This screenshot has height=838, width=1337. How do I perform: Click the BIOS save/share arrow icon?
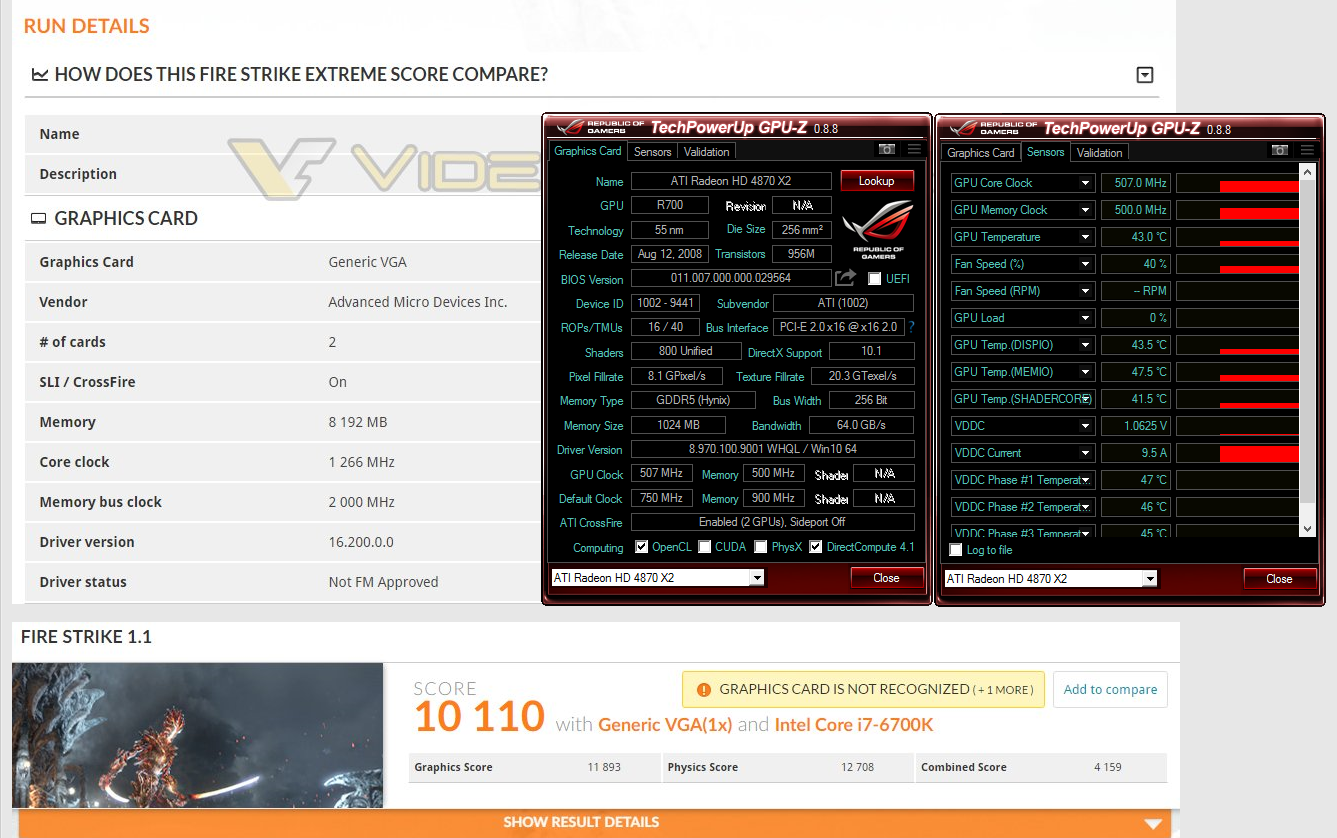coord(846,278)
